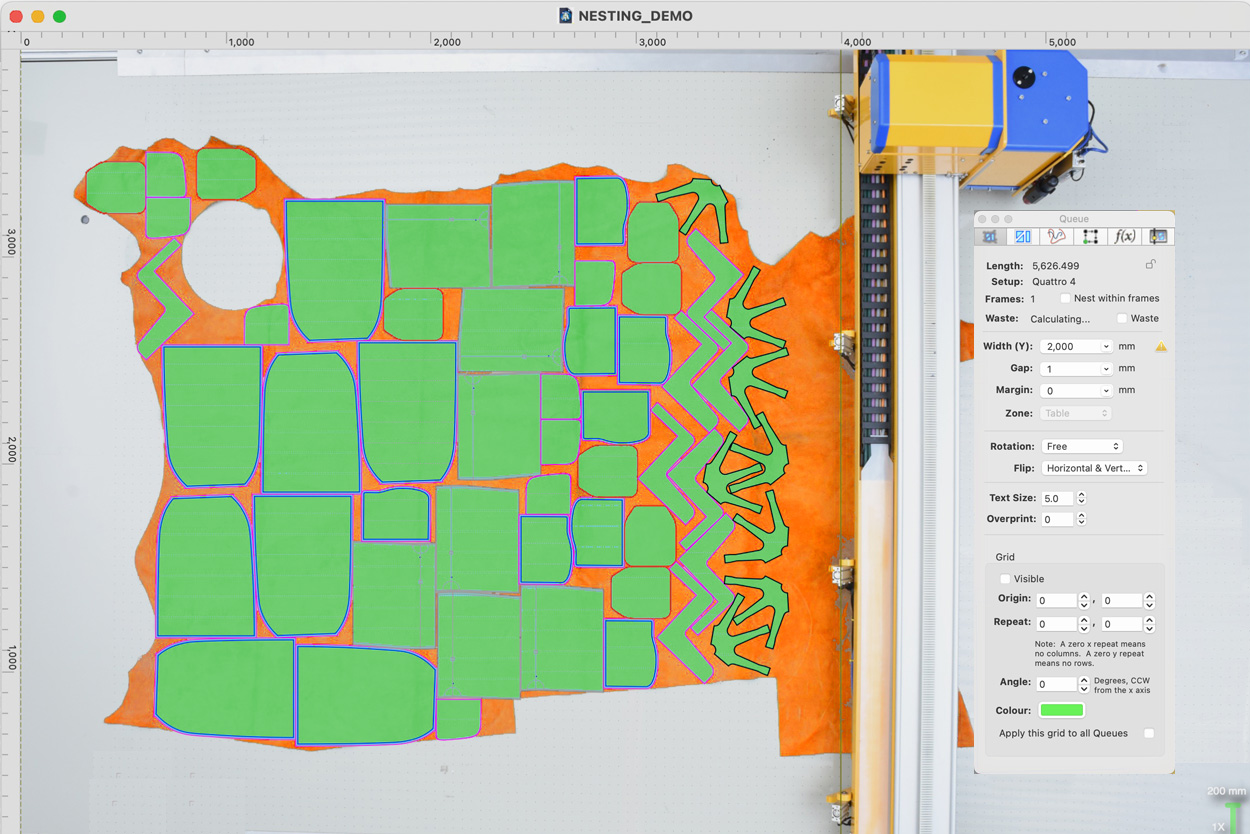Switch to the f(x) function tab
The image size is (1250, 834).
(x=1124, y=237)
